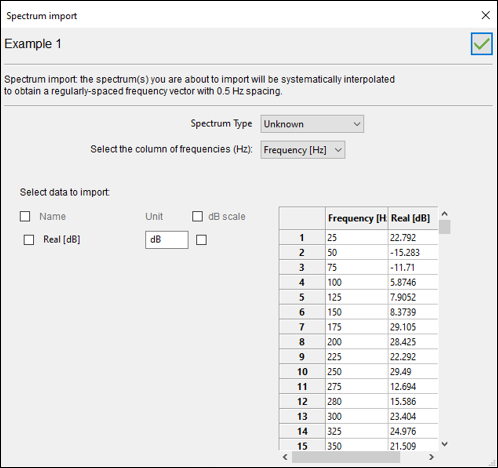Click the horizontal scroll right arrow

pos(431,457)
